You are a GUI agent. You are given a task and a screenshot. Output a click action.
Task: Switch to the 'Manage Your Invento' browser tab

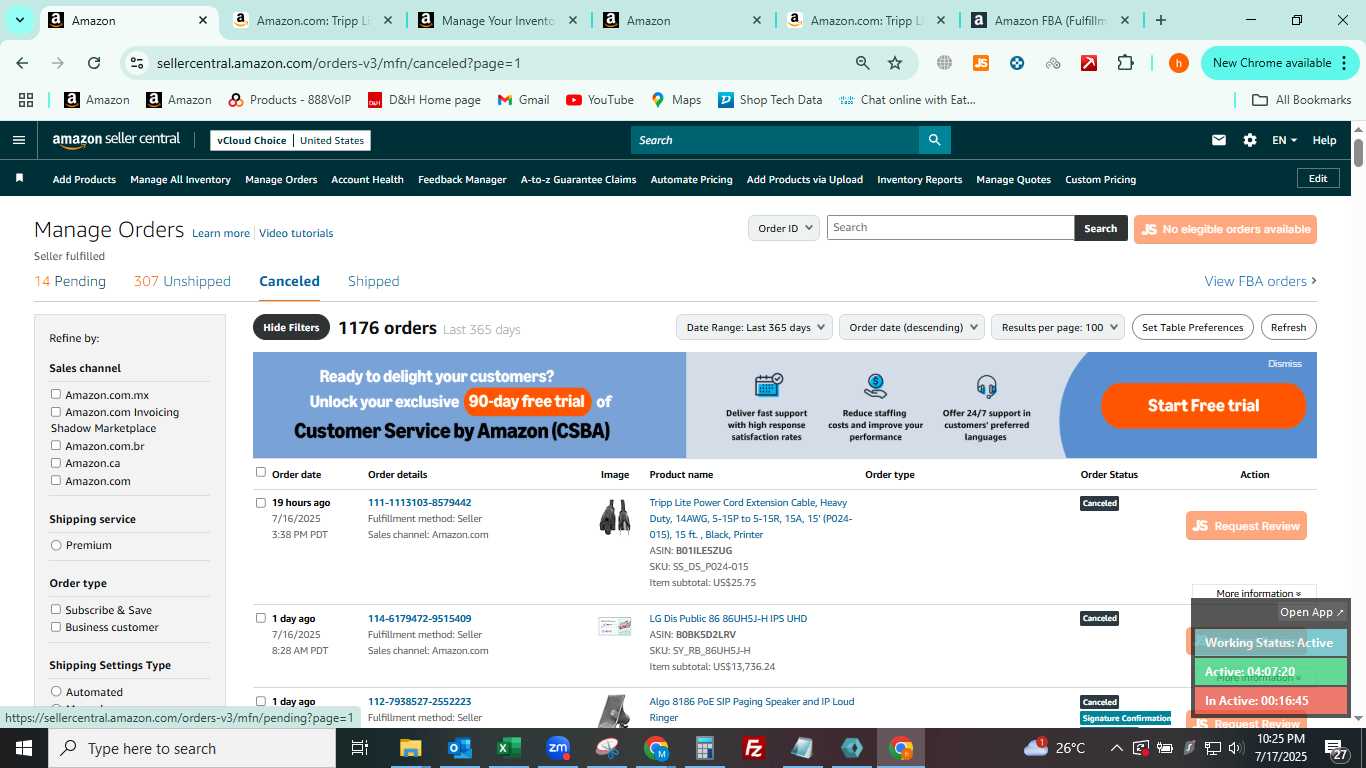point(497,20)
